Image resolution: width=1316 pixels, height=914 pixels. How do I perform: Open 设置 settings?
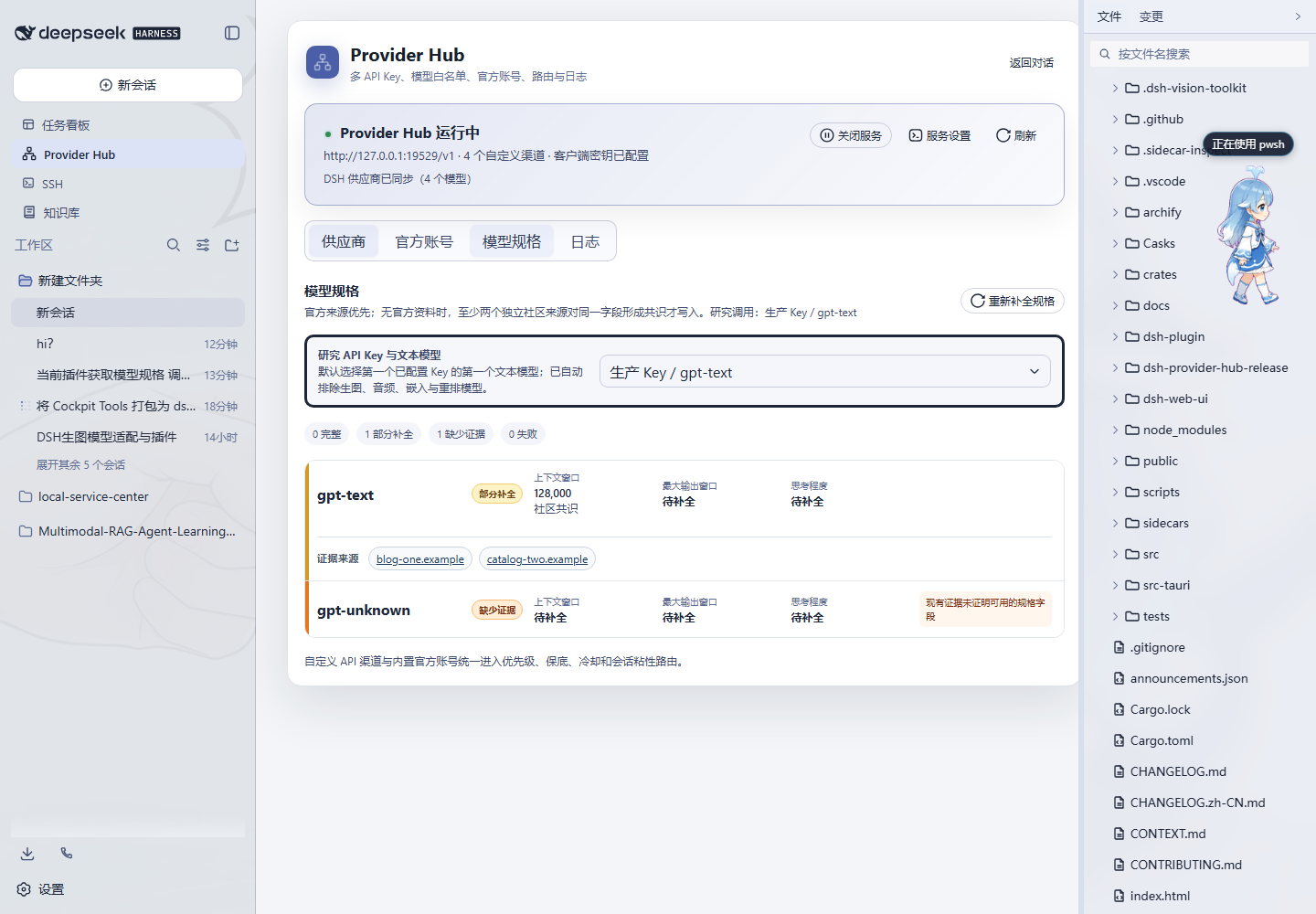click(41, 889)
